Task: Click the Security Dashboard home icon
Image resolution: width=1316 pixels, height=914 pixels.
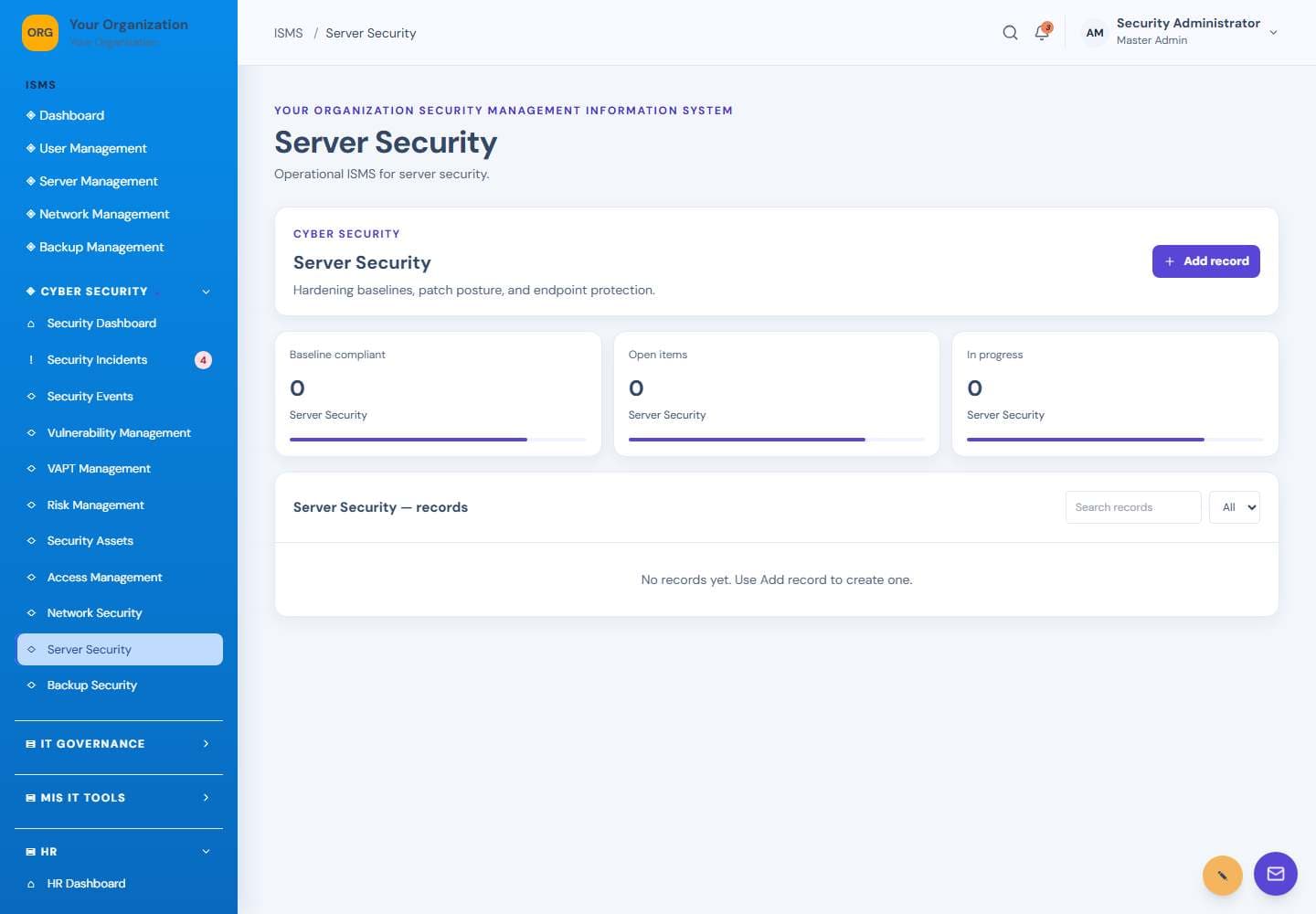Action: 31,324
